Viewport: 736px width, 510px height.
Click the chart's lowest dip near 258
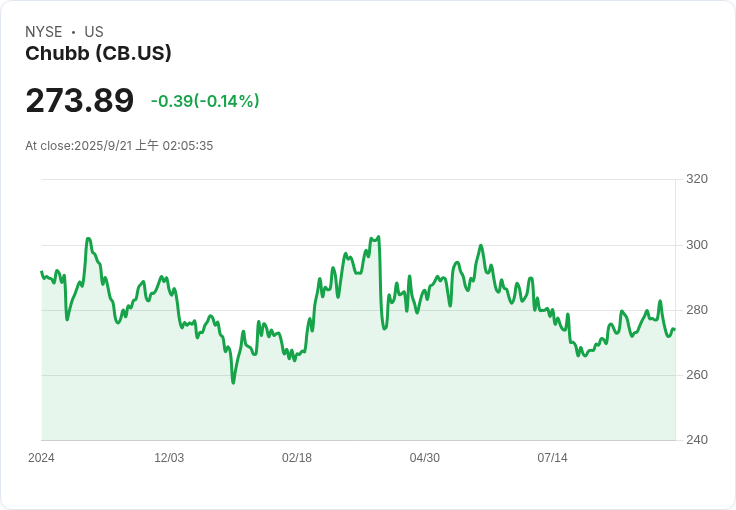pyautogui.click(x=233, y=383)
